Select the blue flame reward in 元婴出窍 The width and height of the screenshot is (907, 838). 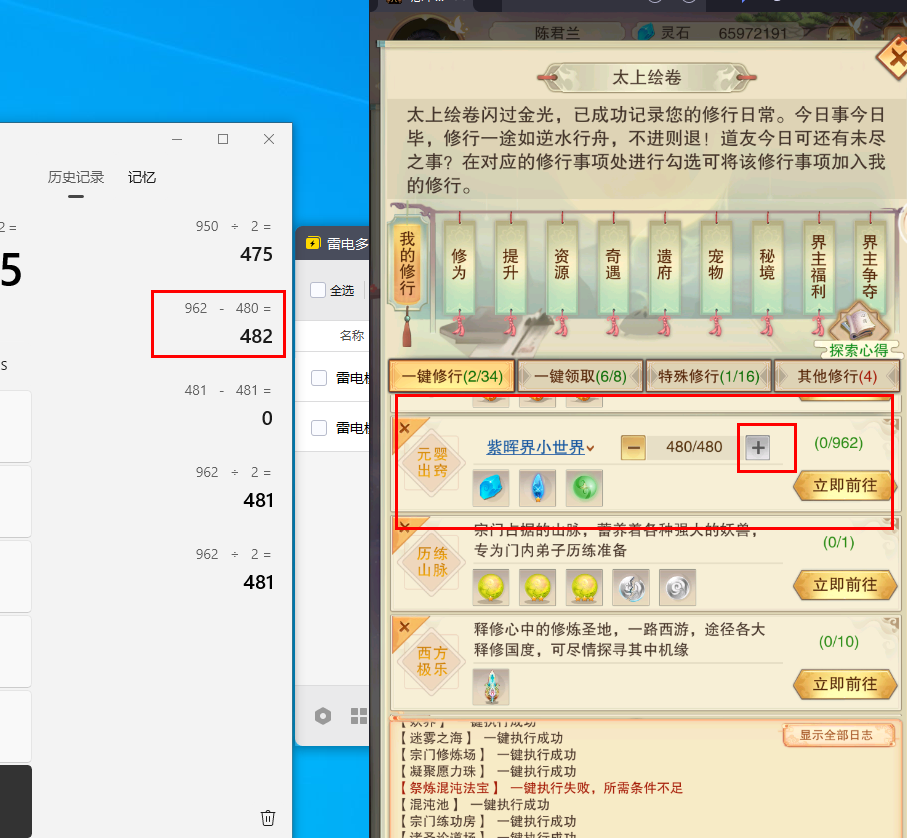coord(537,488)
